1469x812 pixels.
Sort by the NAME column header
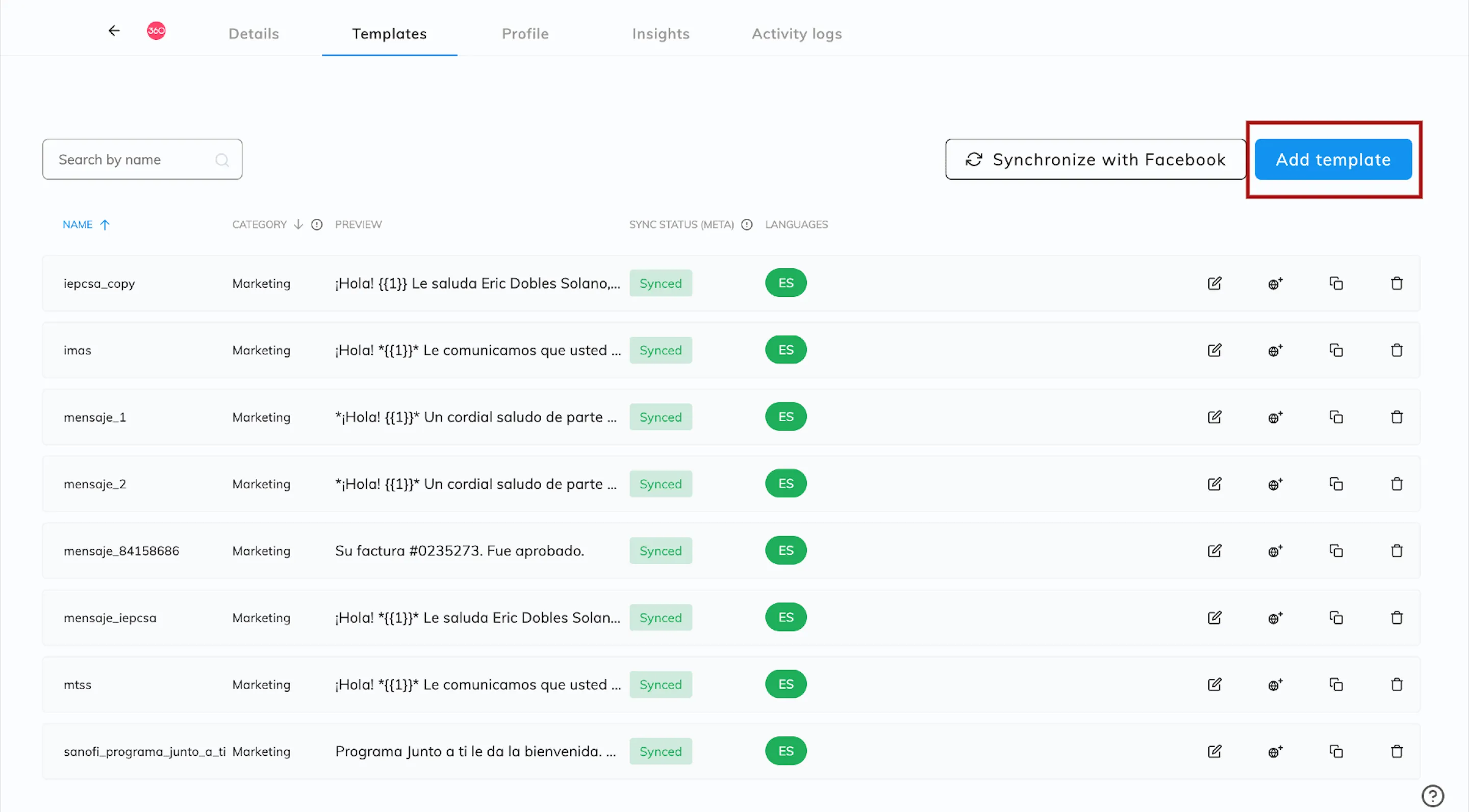tap(86, 224)
